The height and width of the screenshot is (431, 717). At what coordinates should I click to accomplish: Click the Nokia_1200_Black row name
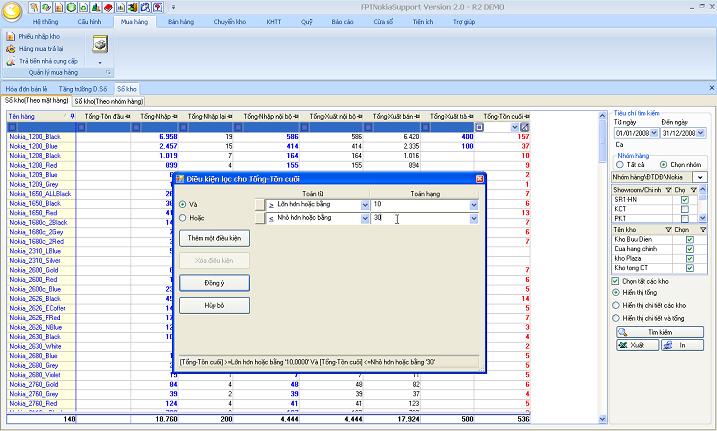coord(35,136)
